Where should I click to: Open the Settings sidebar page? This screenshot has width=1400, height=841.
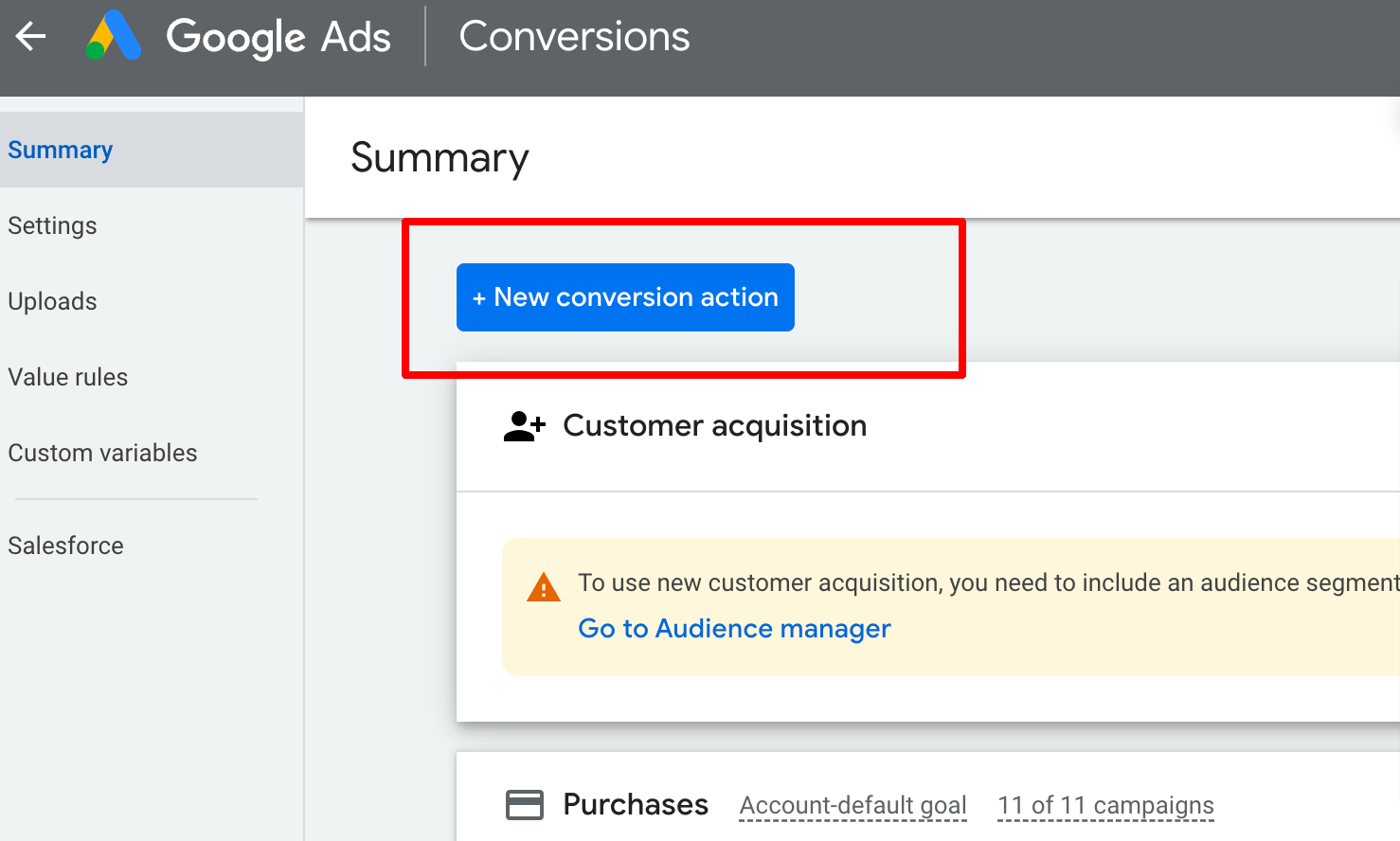pyautogui.click(x=52, y=225)
